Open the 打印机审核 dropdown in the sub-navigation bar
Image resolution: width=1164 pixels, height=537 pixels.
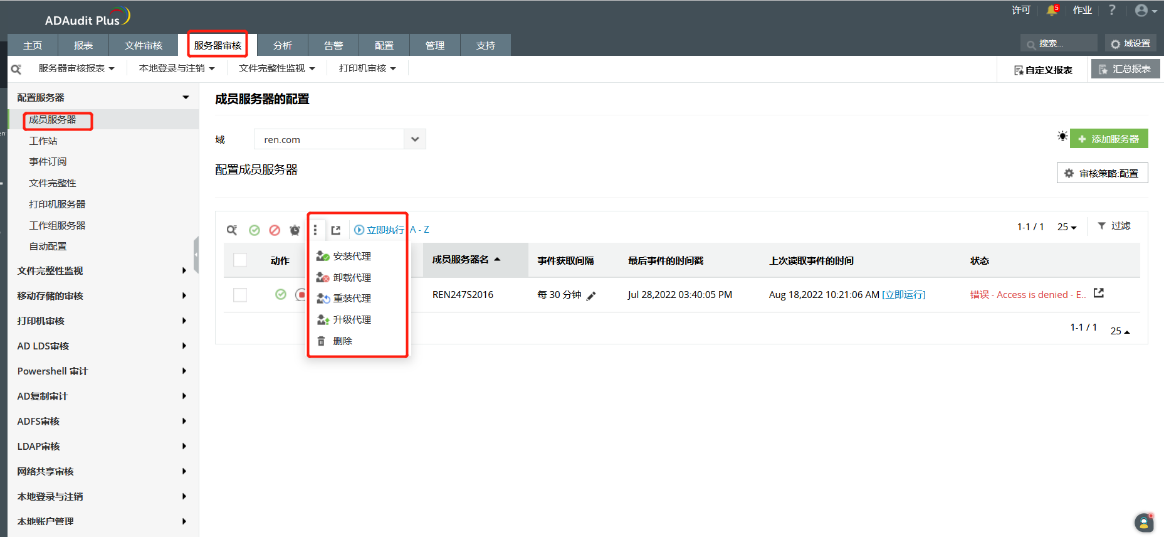367,68
